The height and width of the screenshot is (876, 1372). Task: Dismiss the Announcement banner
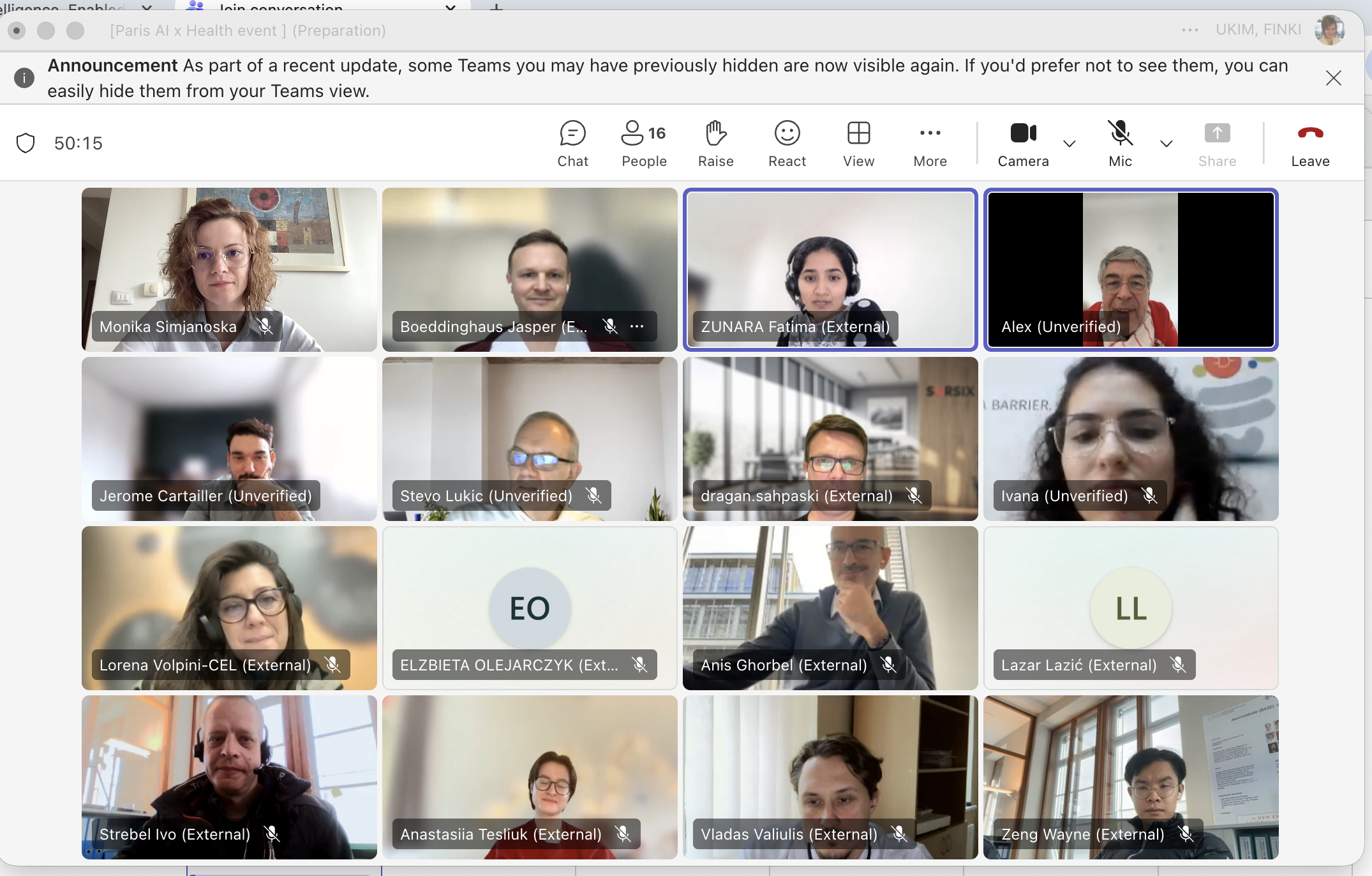[x=1333, y=78]
